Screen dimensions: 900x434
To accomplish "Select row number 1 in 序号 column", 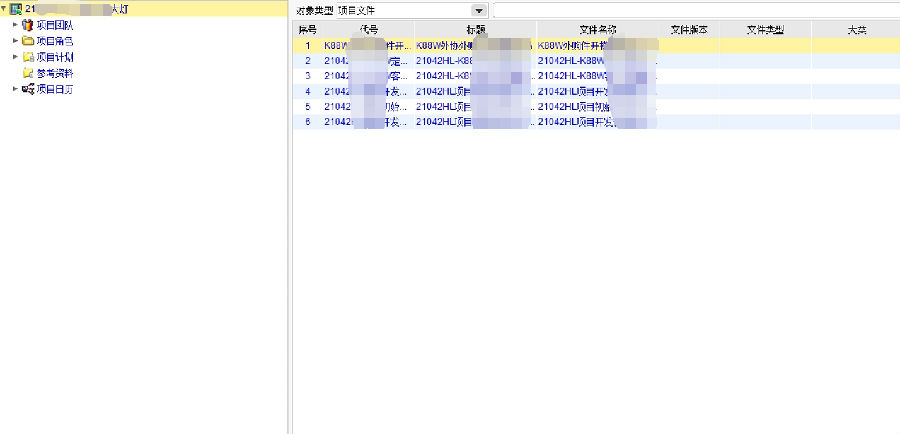I will click(x=308, y=45).
